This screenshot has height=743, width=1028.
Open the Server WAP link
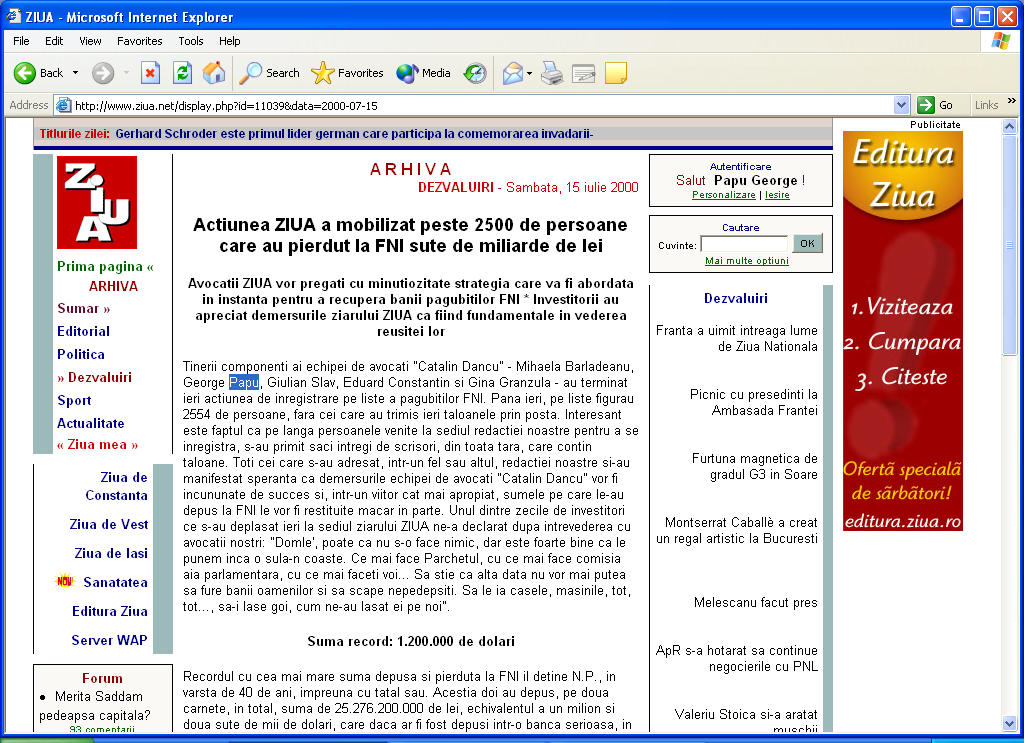[109, 639]
